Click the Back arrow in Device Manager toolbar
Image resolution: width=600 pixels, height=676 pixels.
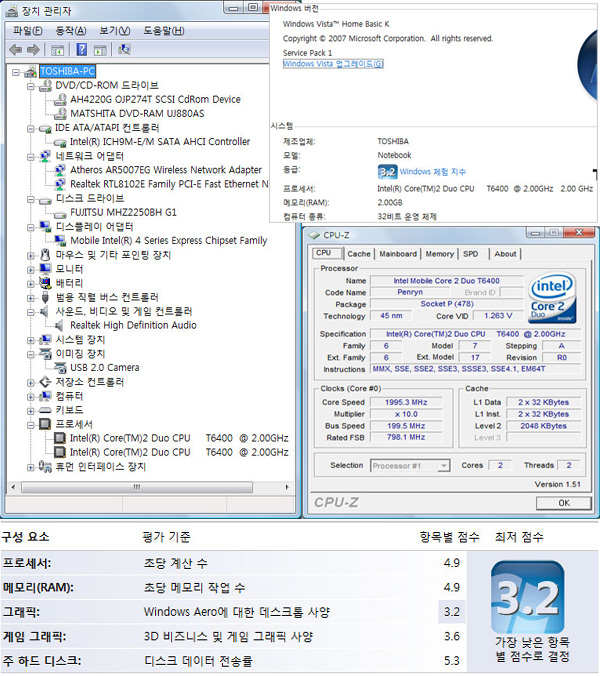16,50
